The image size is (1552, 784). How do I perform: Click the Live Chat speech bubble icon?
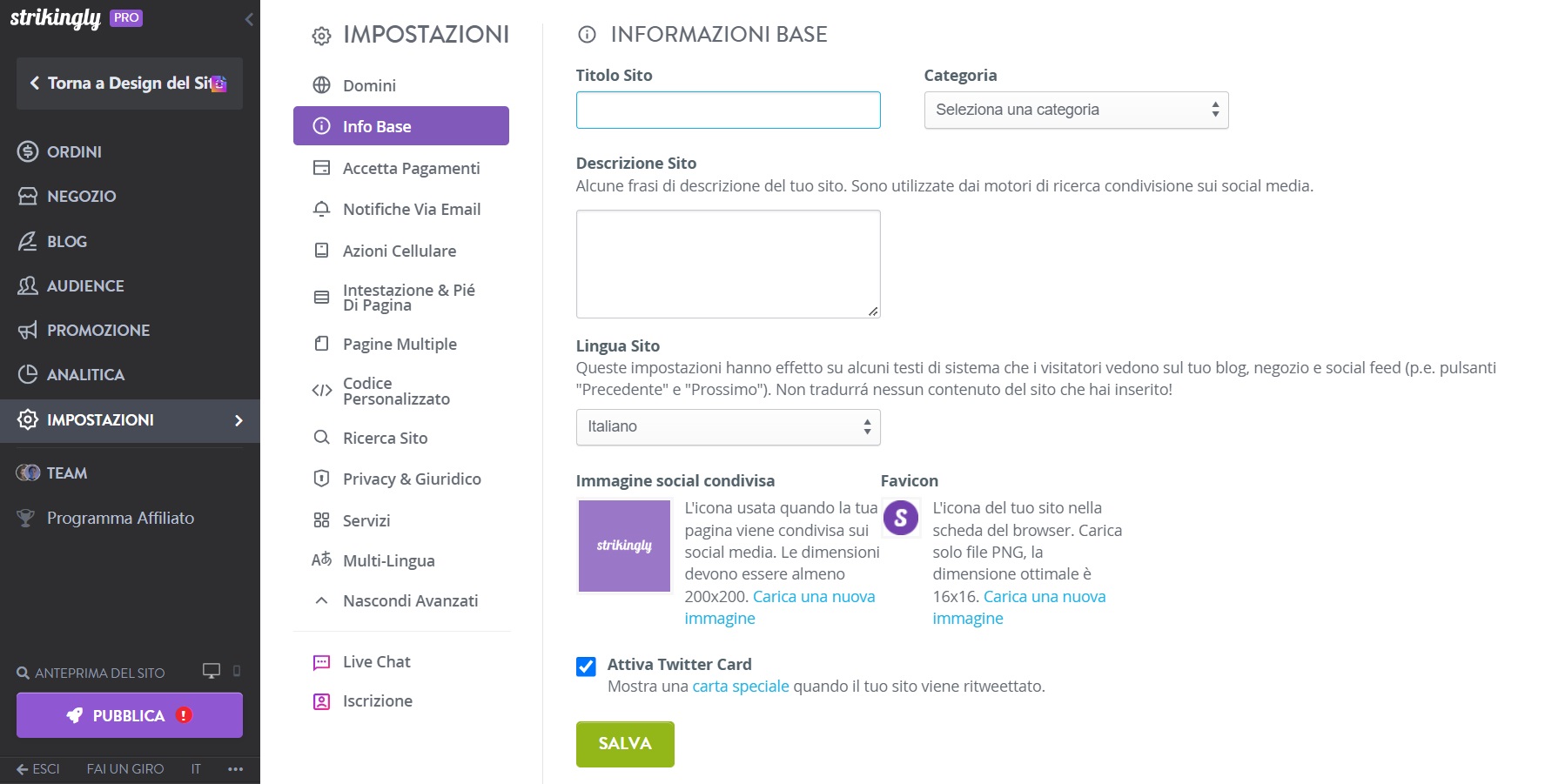tap(321, 662)
